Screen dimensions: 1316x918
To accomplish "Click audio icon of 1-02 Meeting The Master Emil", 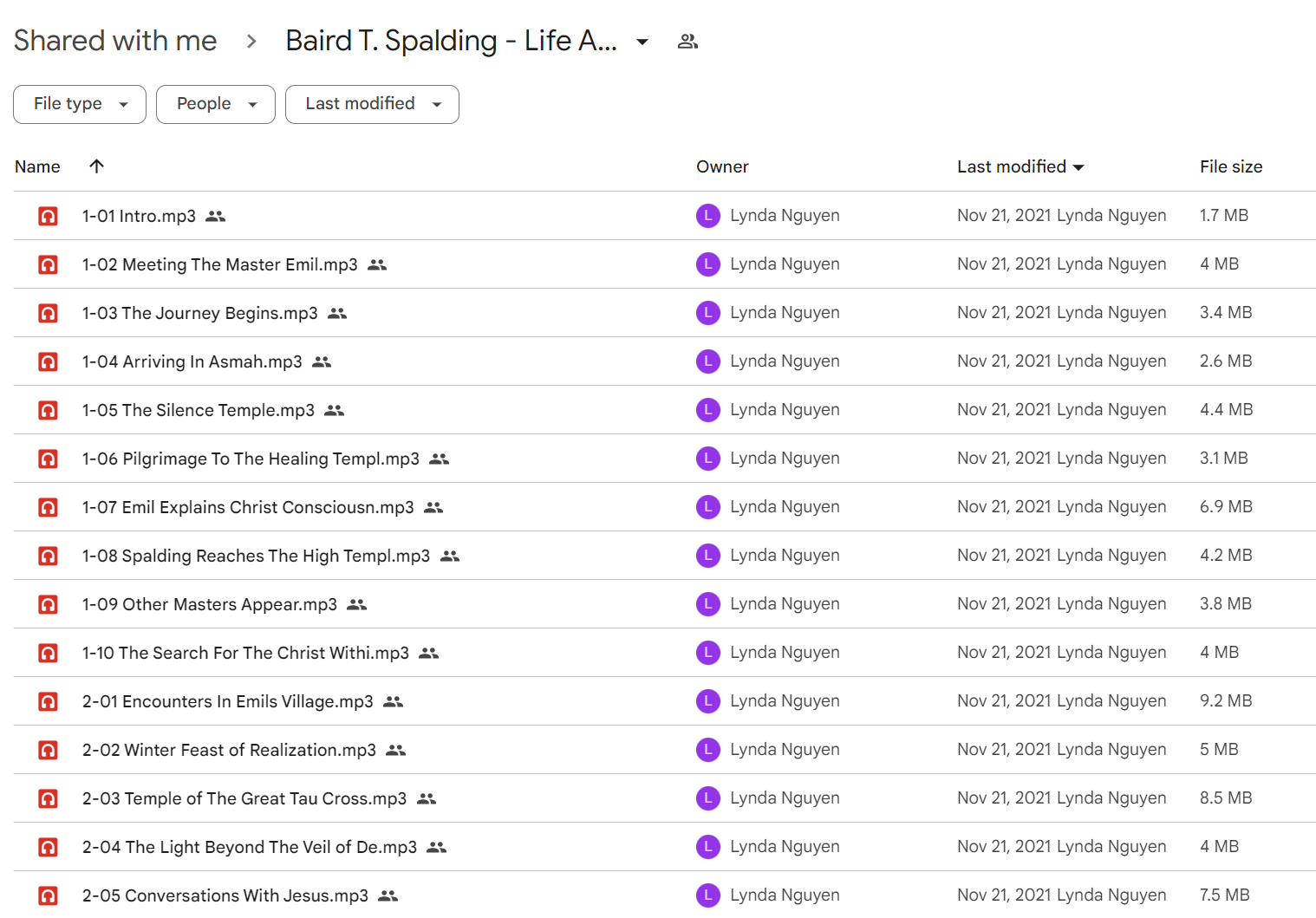I will coord(49,264).
